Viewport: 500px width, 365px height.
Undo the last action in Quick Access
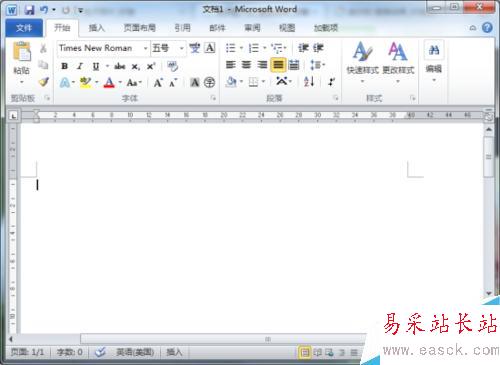pyautogui.click(x=44, y=10)
